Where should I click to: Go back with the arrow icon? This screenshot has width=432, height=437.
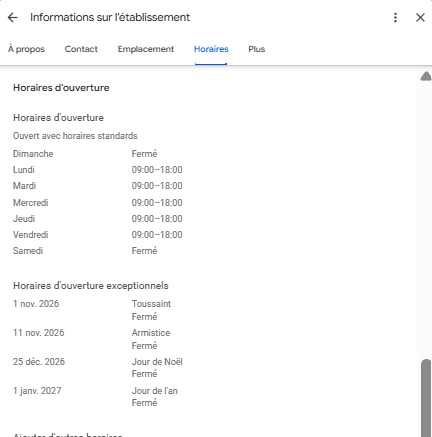click(12, 17)
